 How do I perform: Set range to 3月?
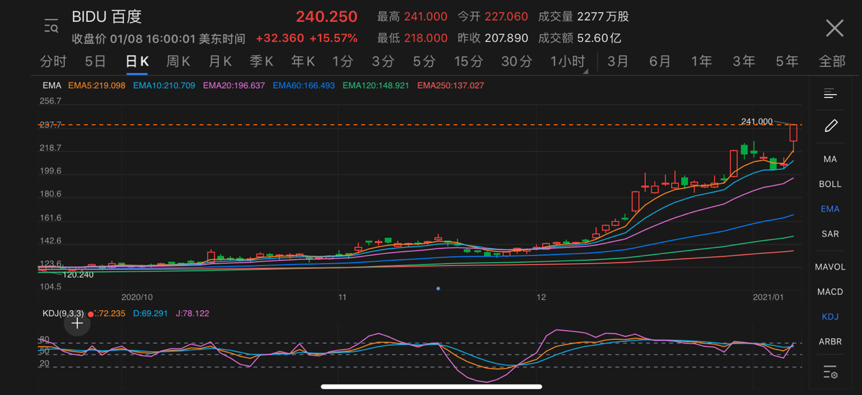[x=618, y=62]
